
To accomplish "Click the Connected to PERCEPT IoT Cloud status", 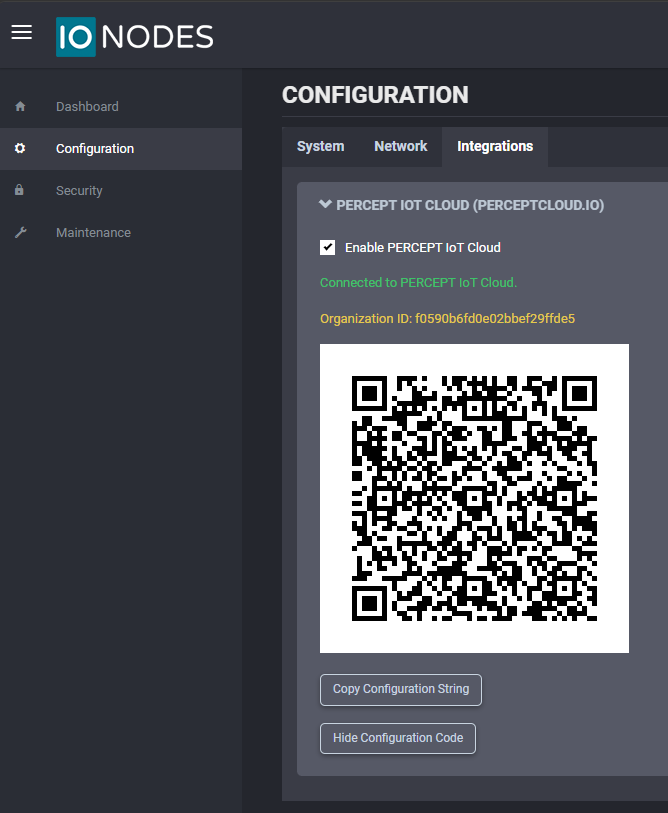I will pos(419,283).
